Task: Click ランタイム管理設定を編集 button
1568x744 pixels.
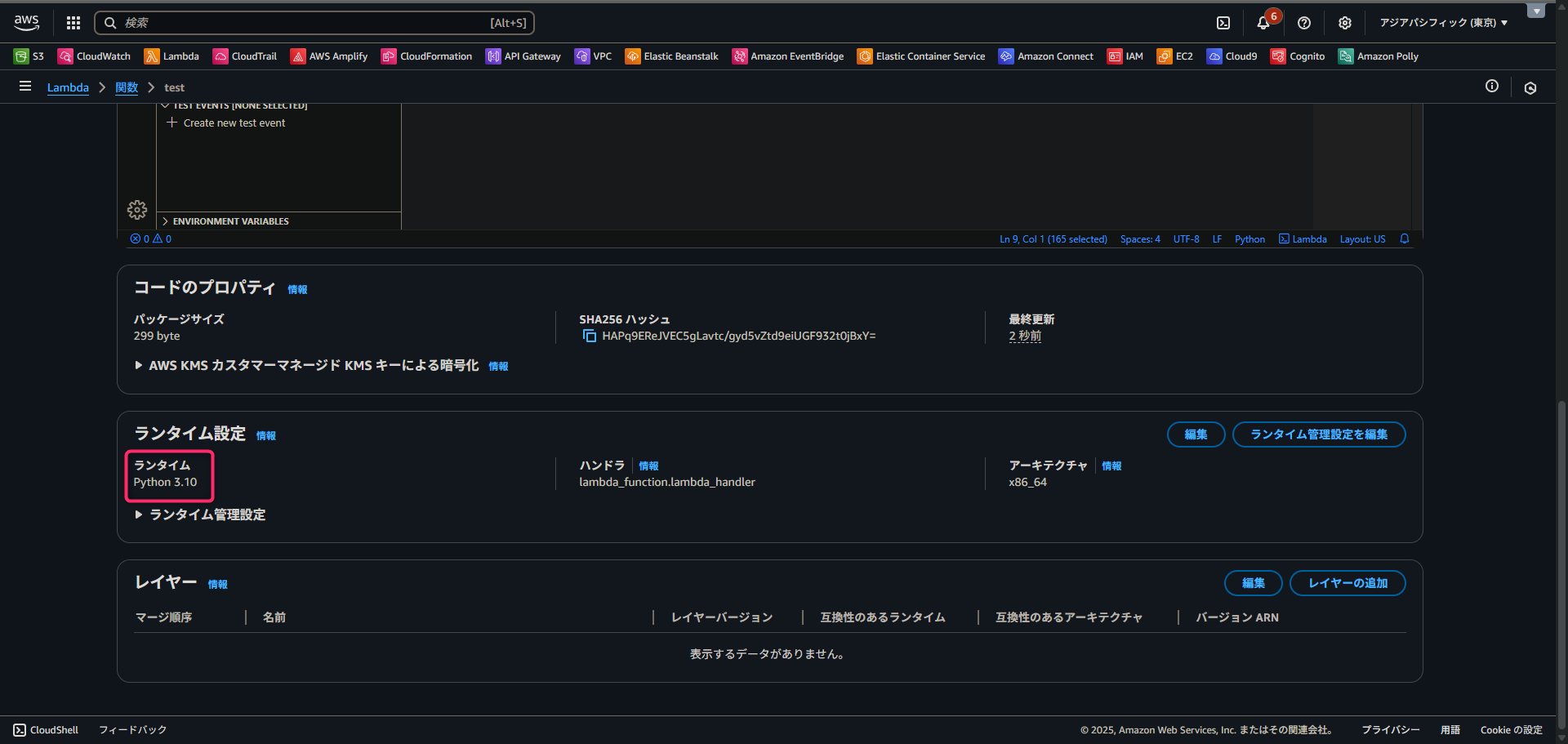Action: click(x=1318, y=434)
